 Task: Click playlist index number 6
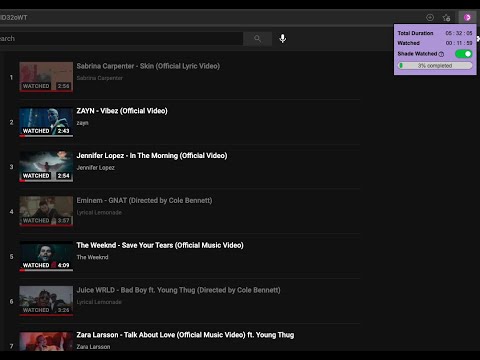(11, 301)
